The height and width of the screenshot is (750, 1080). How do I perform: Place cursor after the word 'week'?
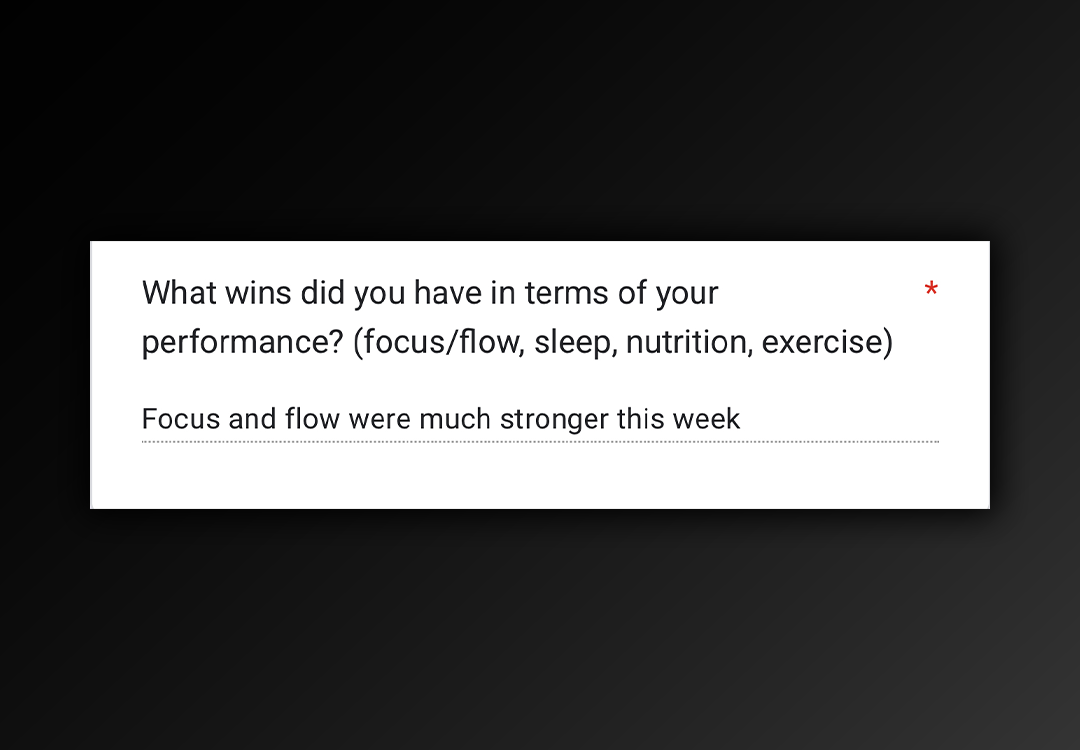click(741, 419)
